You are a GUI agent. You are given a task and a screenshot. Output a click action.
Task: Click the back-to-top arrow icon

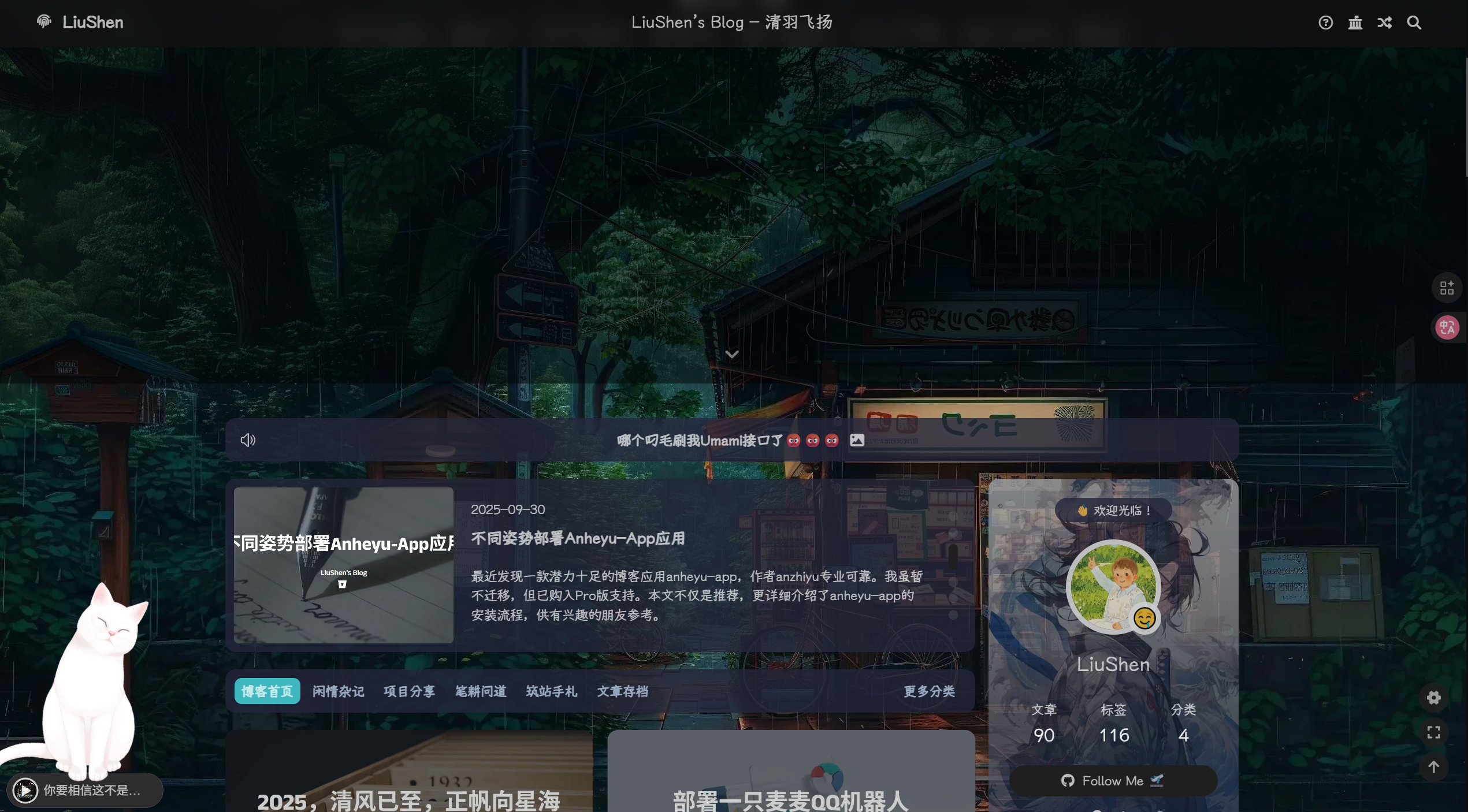pyautogui.click(x=1434, y=768)
